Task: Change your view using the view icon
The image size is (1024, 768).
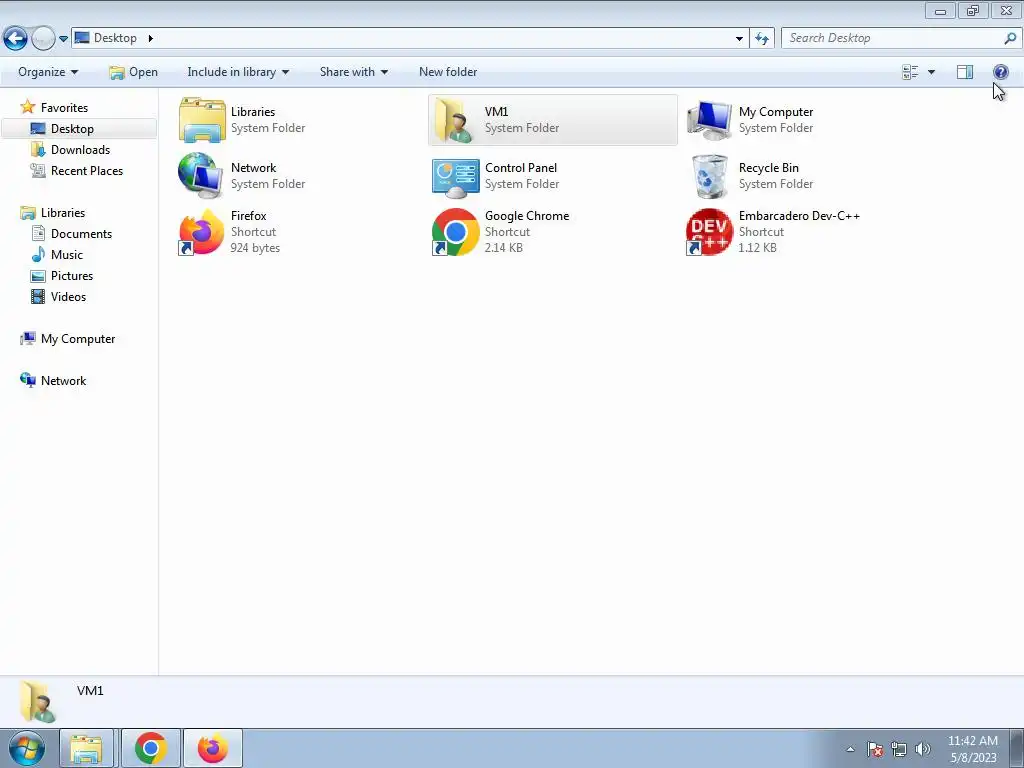Action: [910, 72]
